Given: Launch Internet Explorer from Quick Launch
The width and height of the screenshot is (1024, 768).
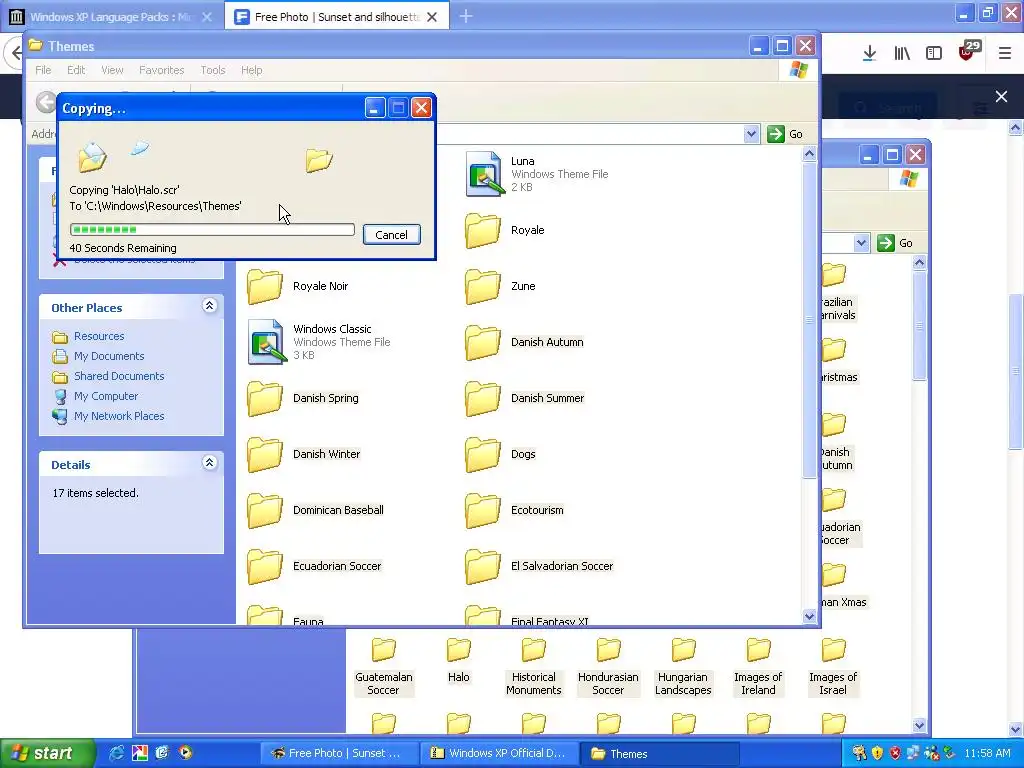Looking at the screenshot, I should 116,753.
